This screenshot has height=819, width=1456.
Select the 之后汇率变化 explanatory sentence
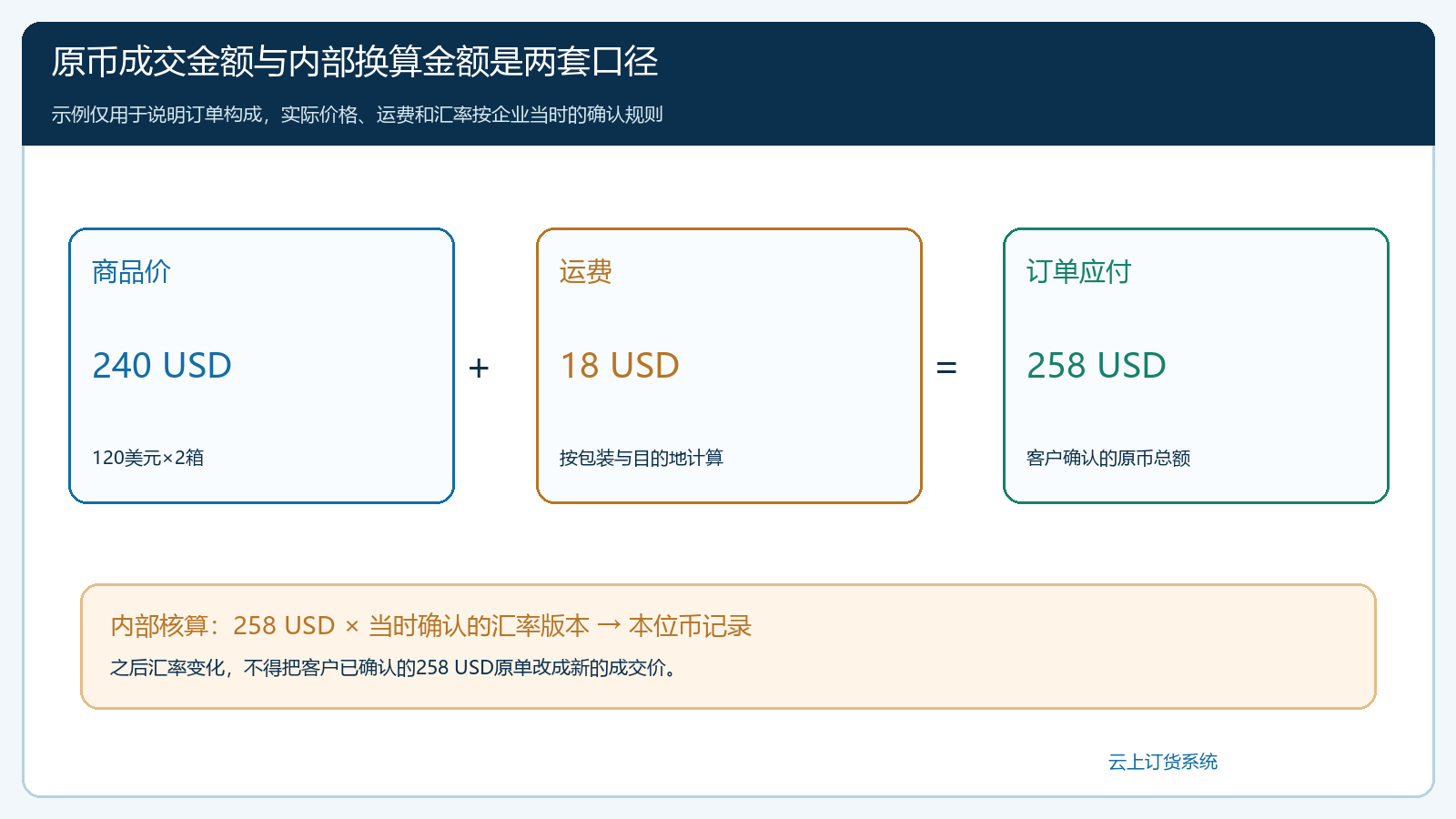[394, 668]
